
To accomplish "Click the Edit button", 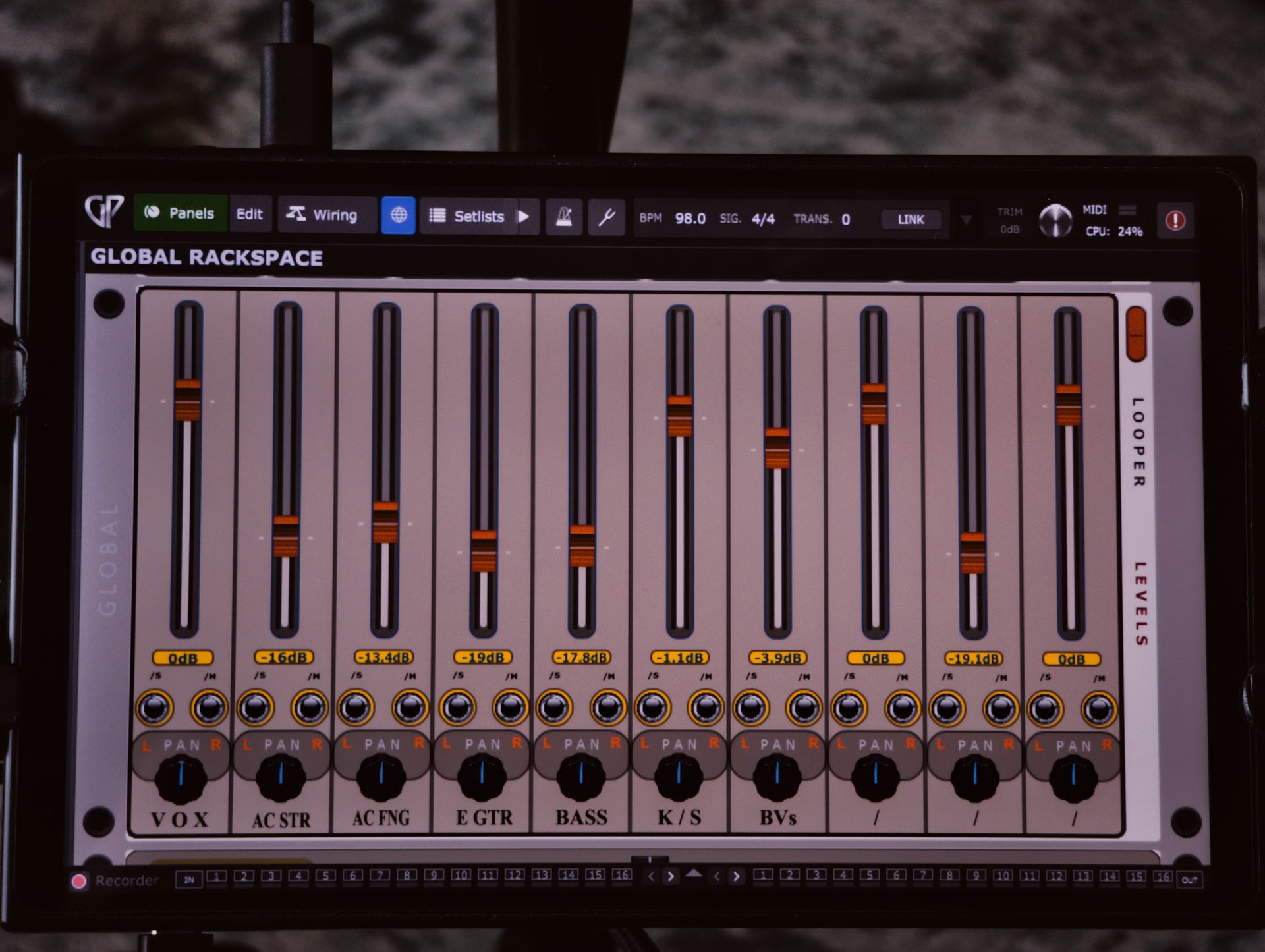I will (250, 214).
